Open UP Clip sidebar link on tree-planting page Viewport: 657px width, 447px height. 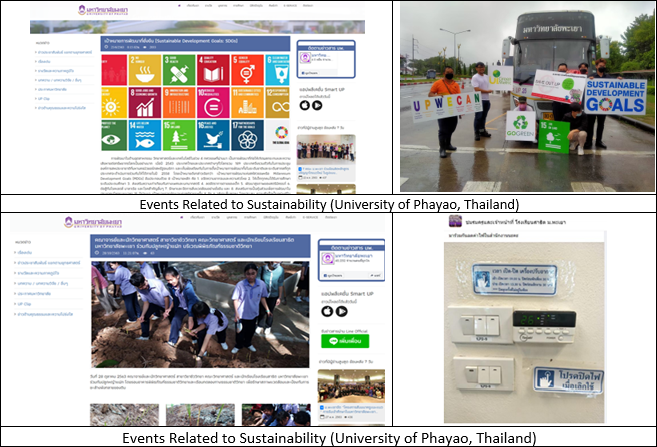pyautogui.click(x=23, y=304)
